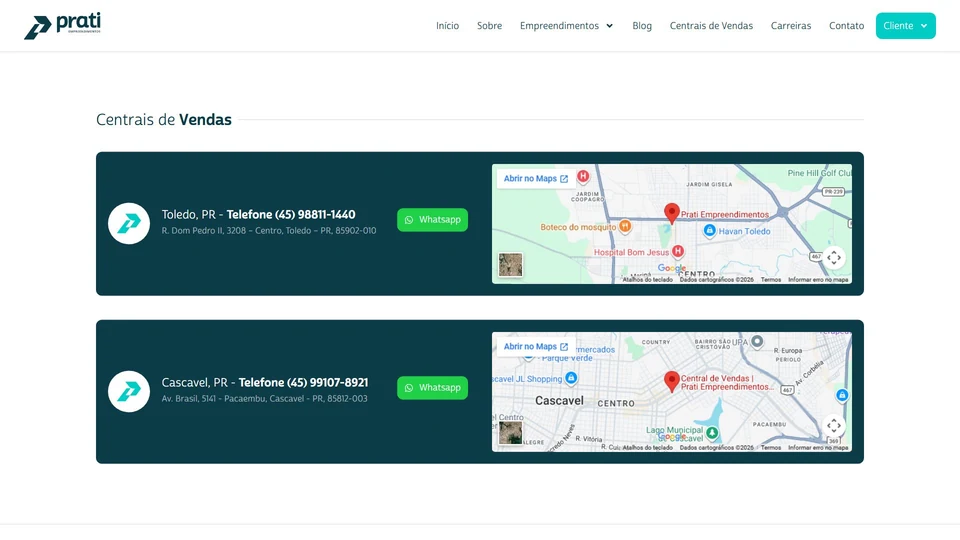Open Cascavel map via Abrir no Maps
The height and width of the screenshot is (540, 960).
(536, 346)
